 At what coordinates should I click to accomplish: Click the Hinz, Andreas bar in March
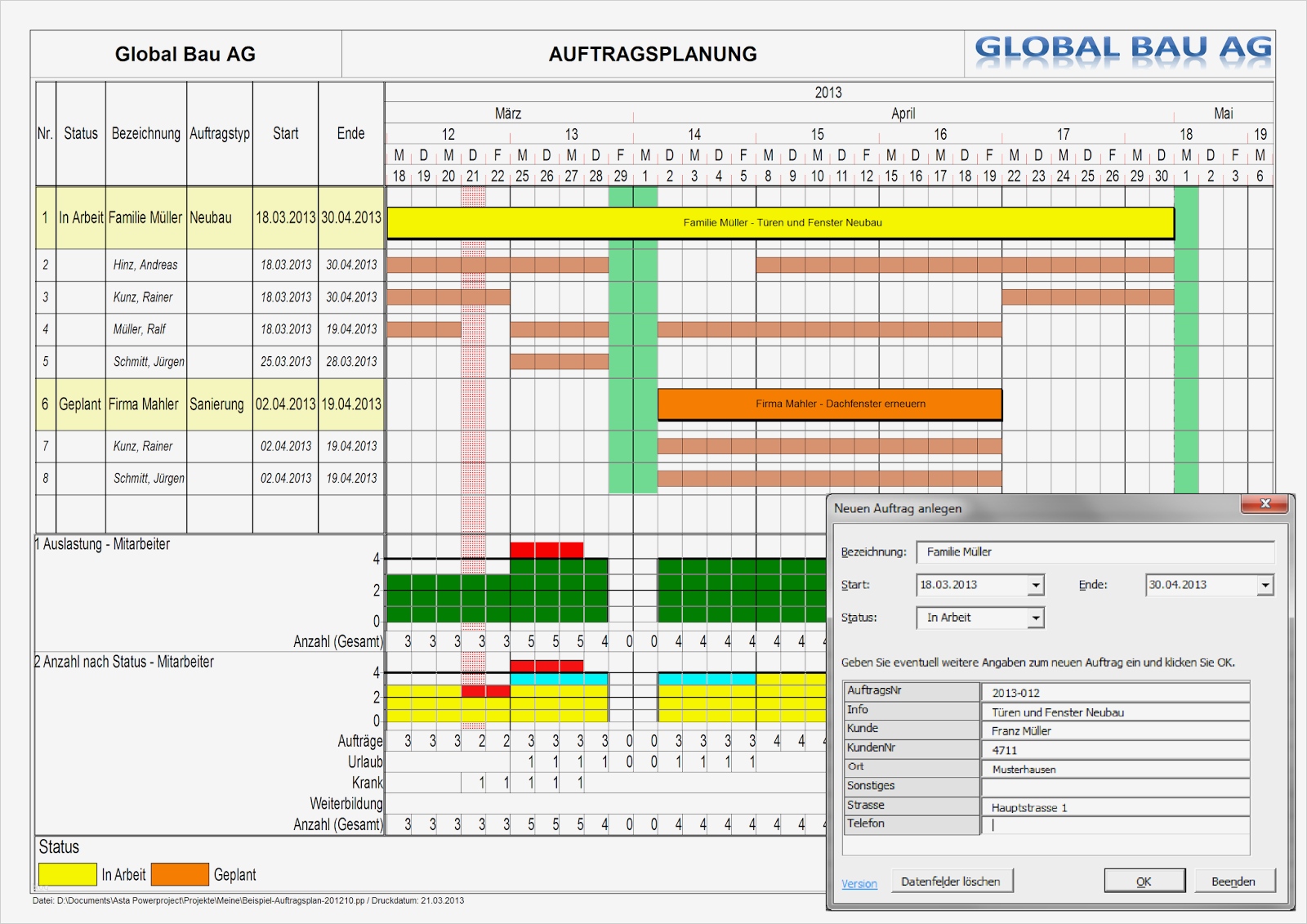497,265
